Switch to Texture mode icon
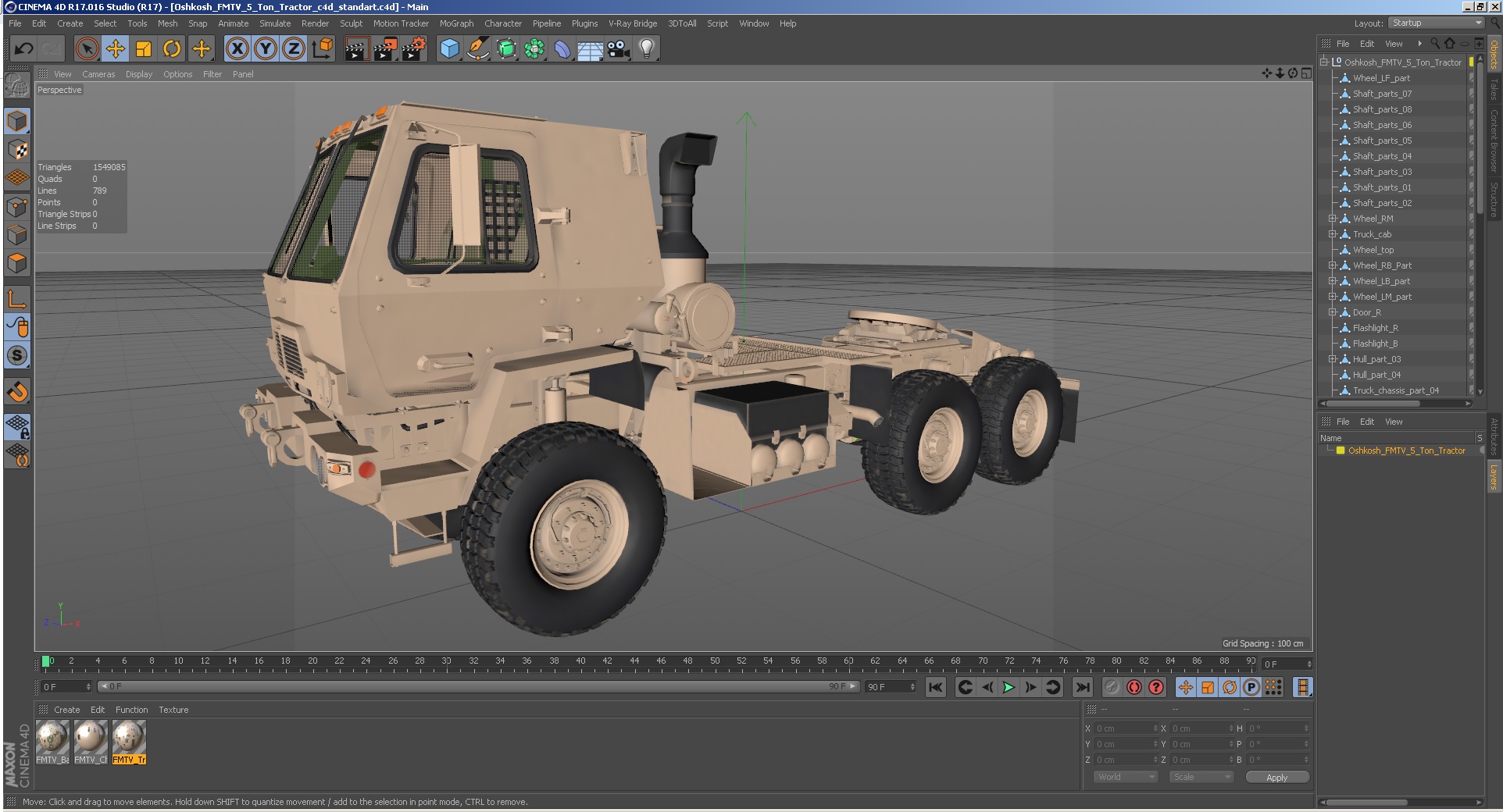The height and width of the screenshot is (812, 1503). click(x=17, y=150)
